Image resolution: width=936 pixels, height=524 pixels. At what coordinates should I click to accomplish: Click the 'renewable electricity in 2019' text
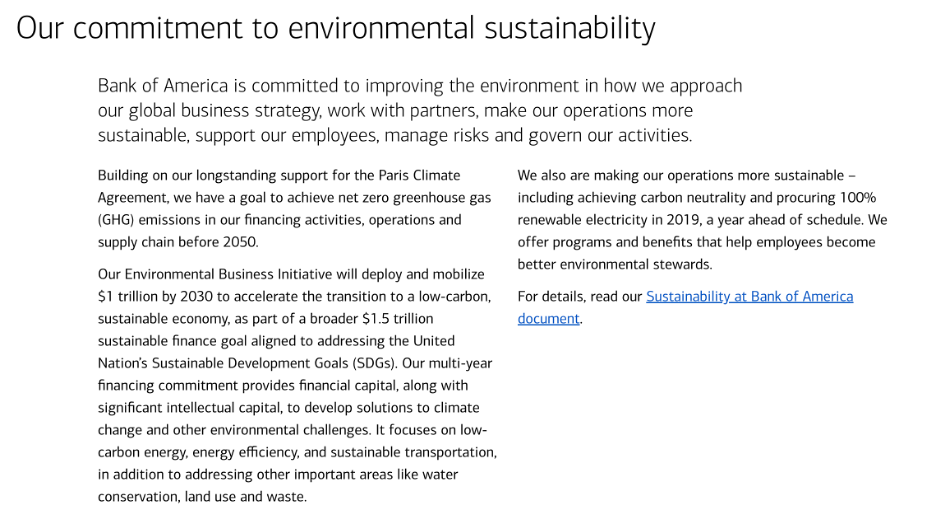point(608,220)
